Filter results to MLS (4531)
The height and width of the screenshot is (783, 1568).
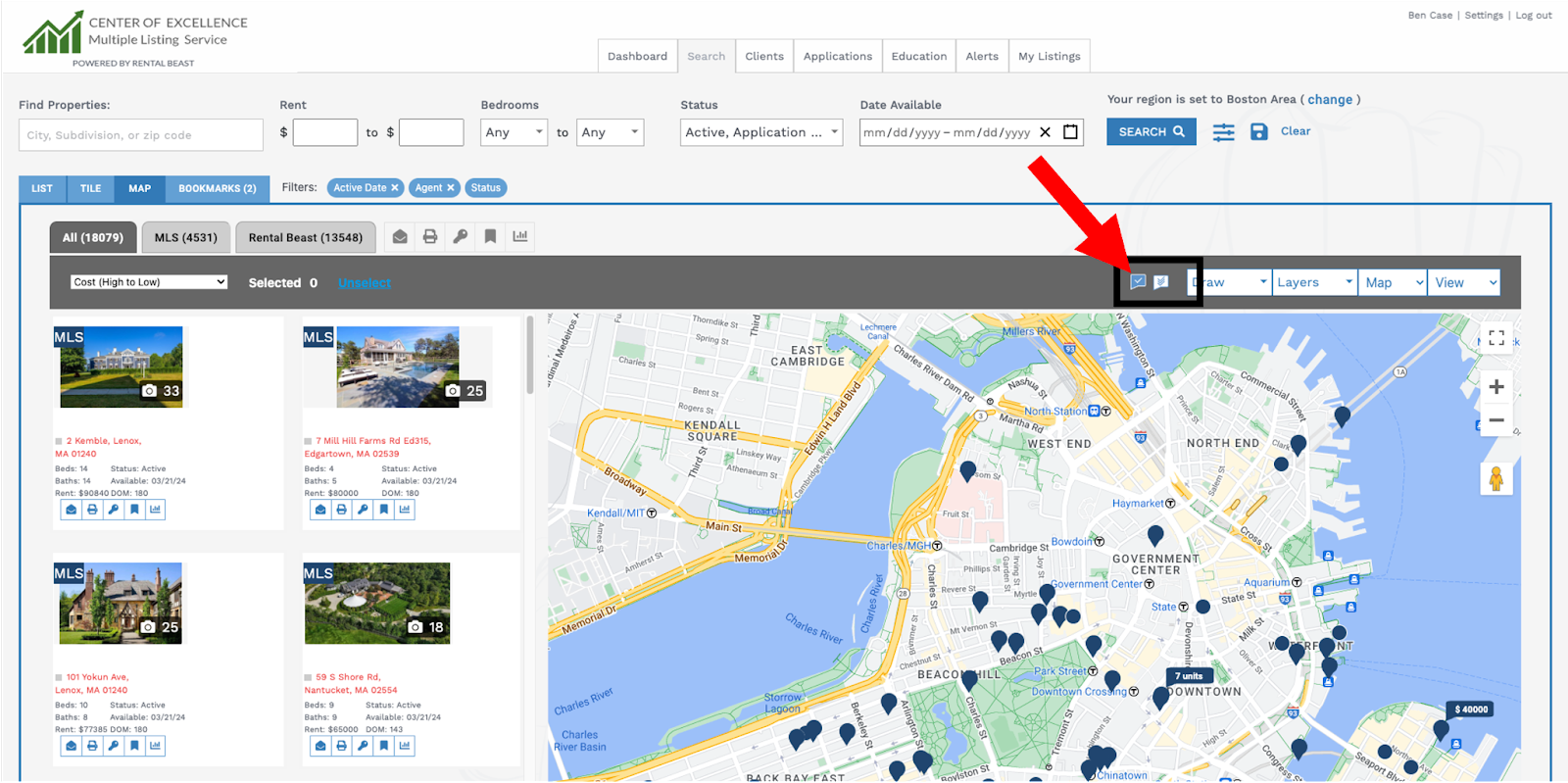point(186,237)
